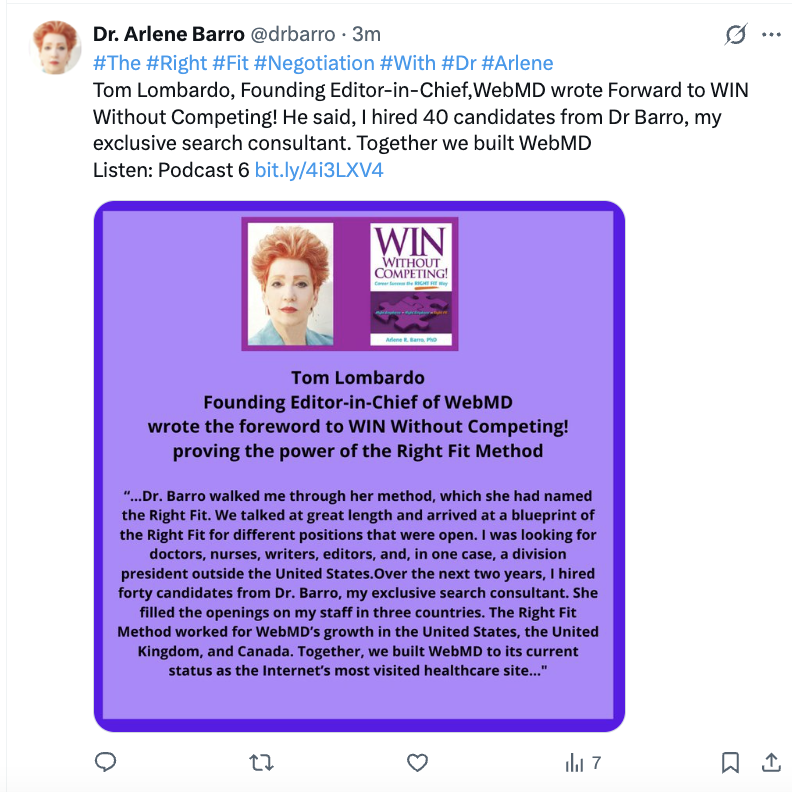This screenshot has width=792, height=792.
Task: Open the #Right hashtag
Action: pyautogui.click(x=177, y=63)
